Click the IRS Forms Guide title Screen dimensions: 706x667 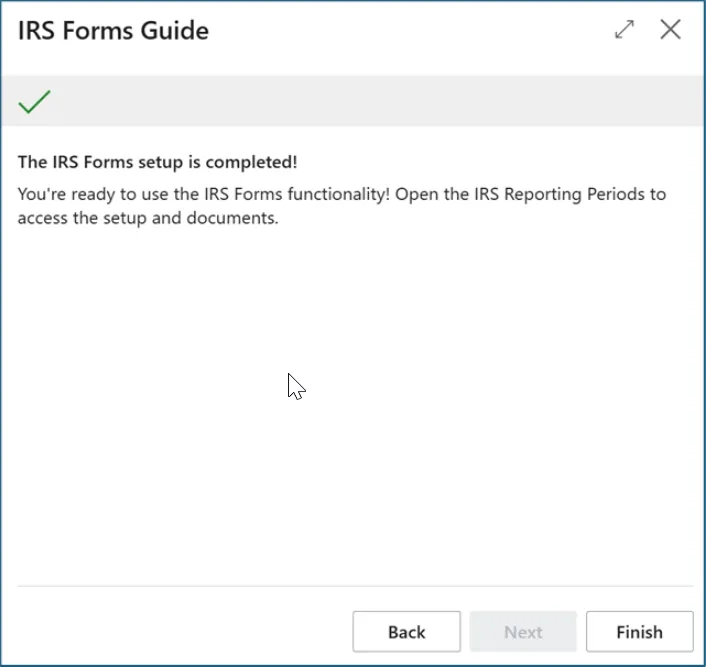coord(113,31)
